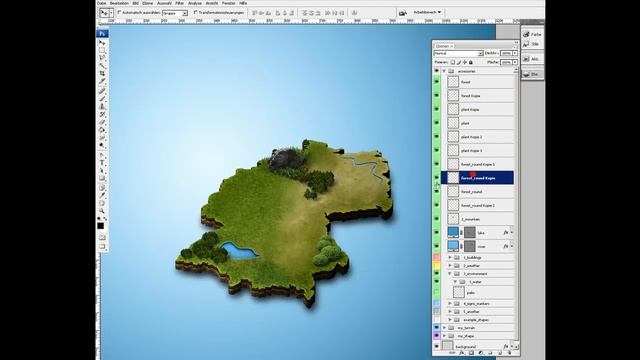This screenshot has width=640, height=360.
Task: Select the History Brush tool
Action: click(x=102, y=114)
